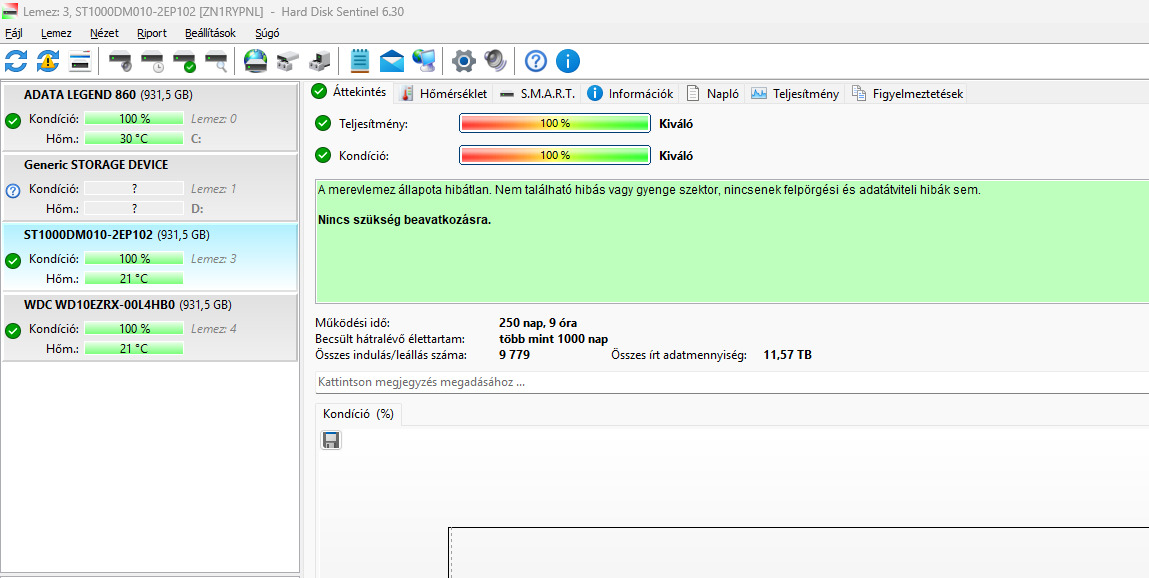This screenshot has width=1149, height=578.
Task: Open the Beállítások menu
Action: click(210, 33)
